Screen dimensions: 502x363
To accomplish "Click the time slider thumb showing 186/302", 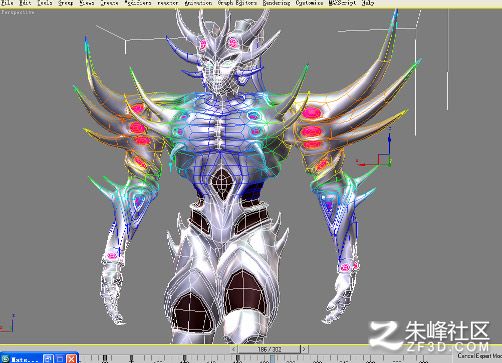I will pos(269,349).
